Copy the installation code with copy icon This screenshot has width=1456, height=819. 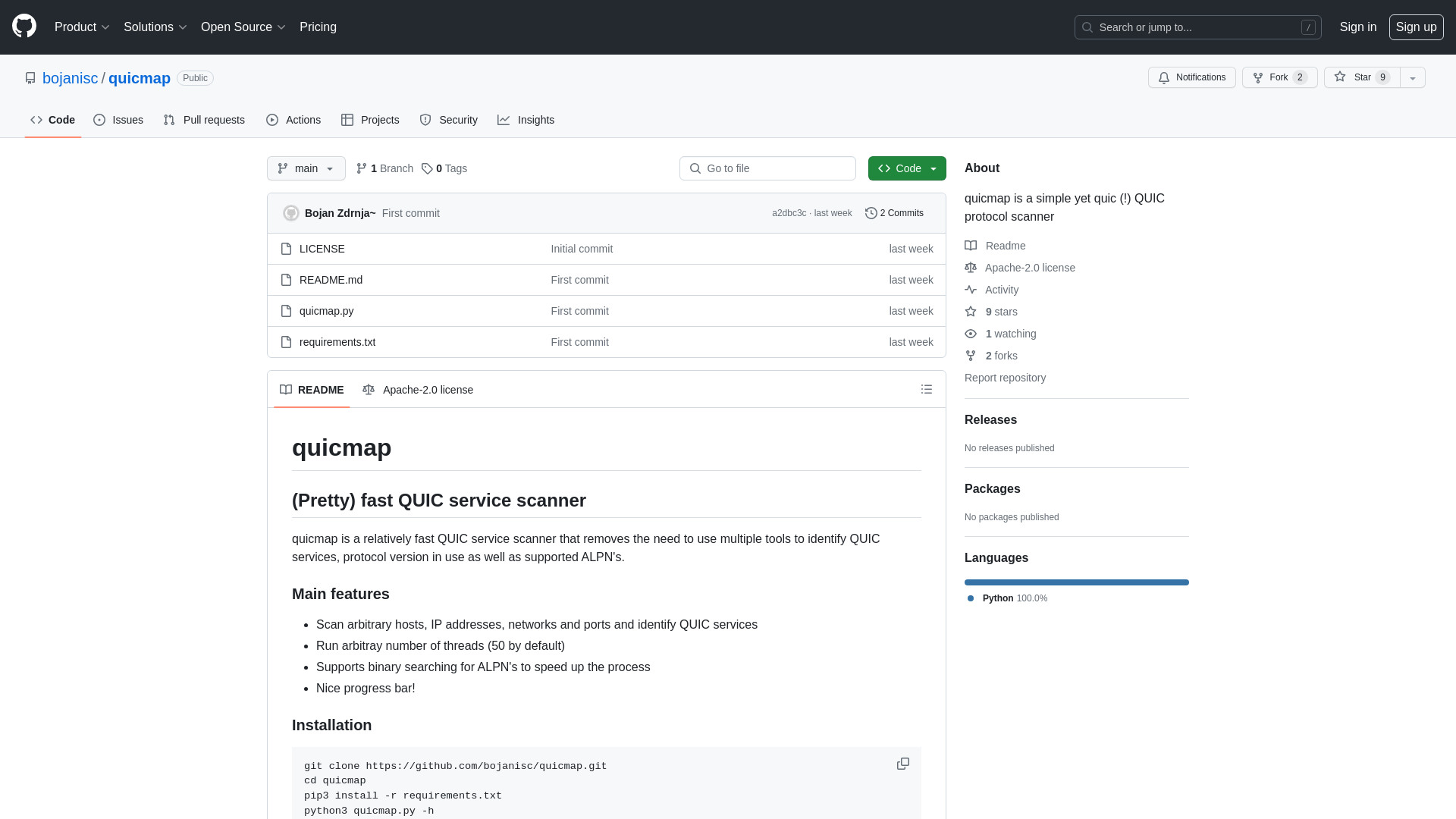(903, 764)
